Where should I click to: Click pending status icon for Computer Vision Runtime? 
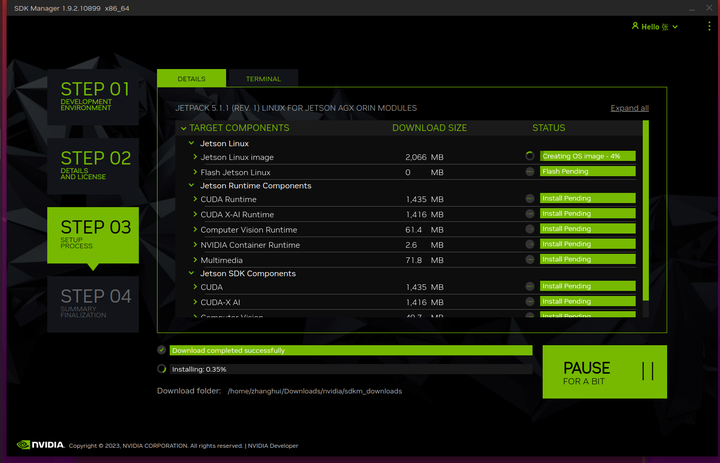(x=530, y=229)
